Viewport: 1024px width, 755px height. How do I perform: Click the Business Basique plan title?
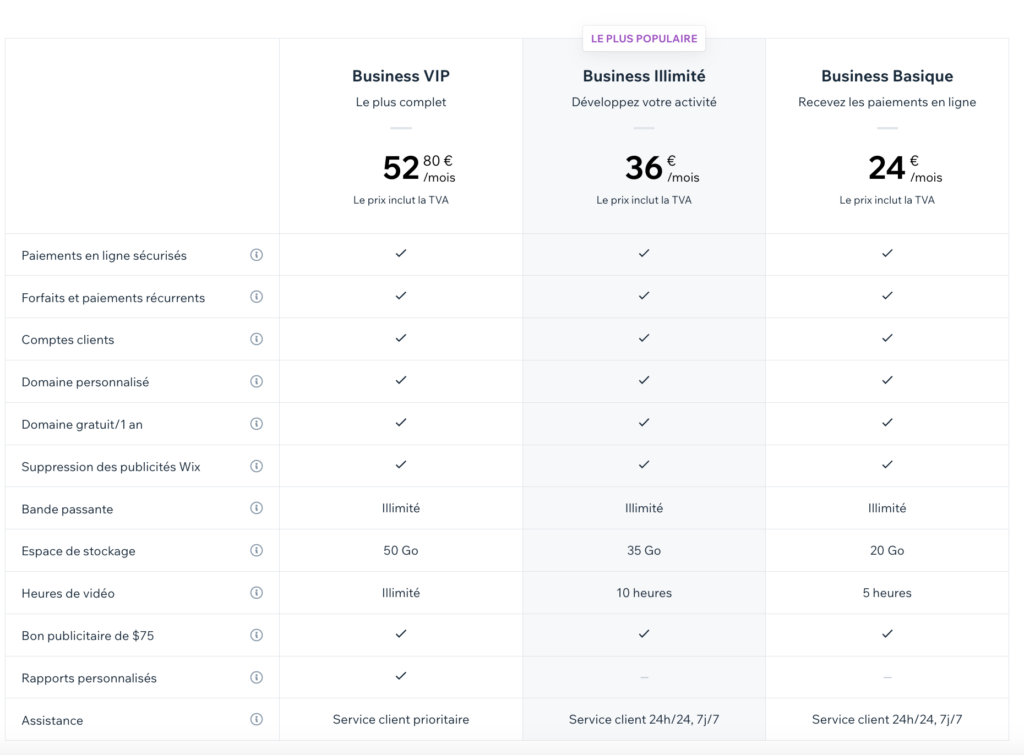(887, 76)
